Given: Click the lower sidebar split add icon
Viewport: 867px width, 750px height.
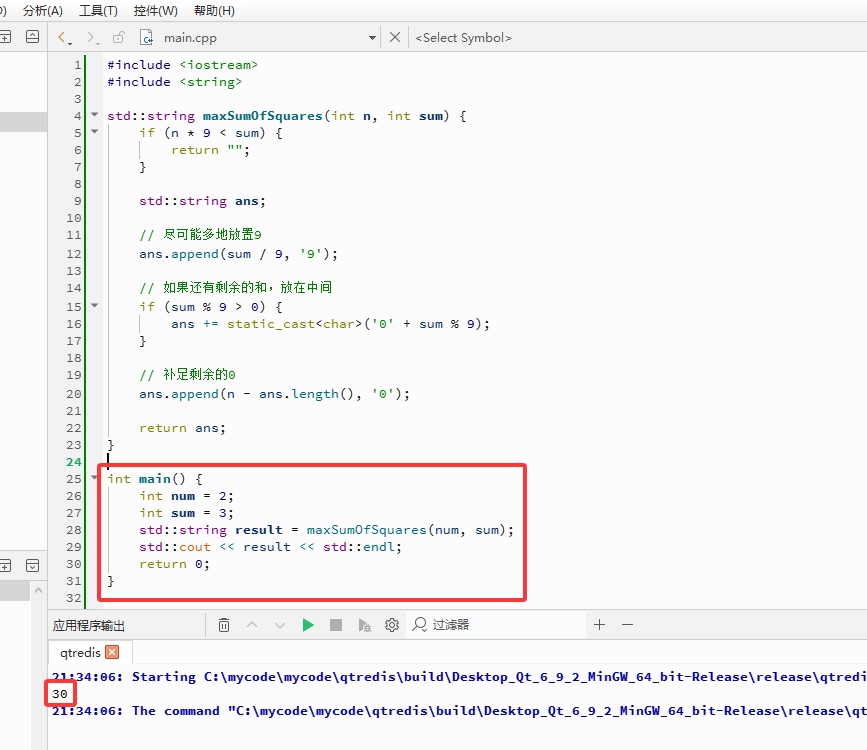Looking at the screenshot, I should [x=5, y=565].
